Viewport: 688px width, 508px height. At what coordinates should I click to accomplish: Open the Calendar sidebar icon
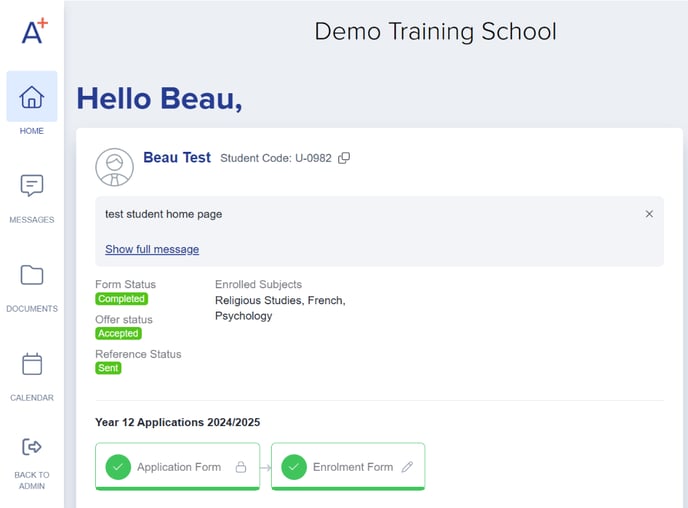(x=32, y=364)
